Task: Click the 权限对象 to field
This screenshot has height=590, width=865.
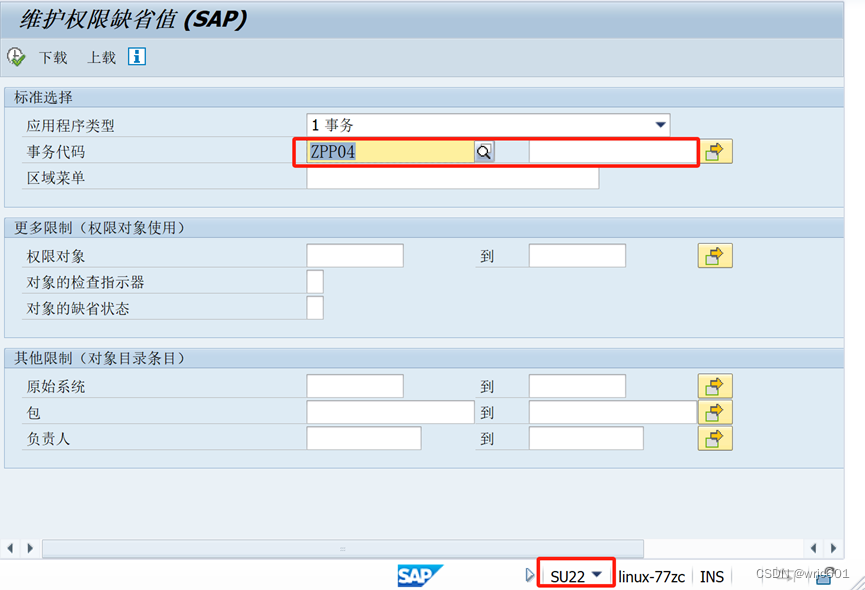Action: click(577, 256)
